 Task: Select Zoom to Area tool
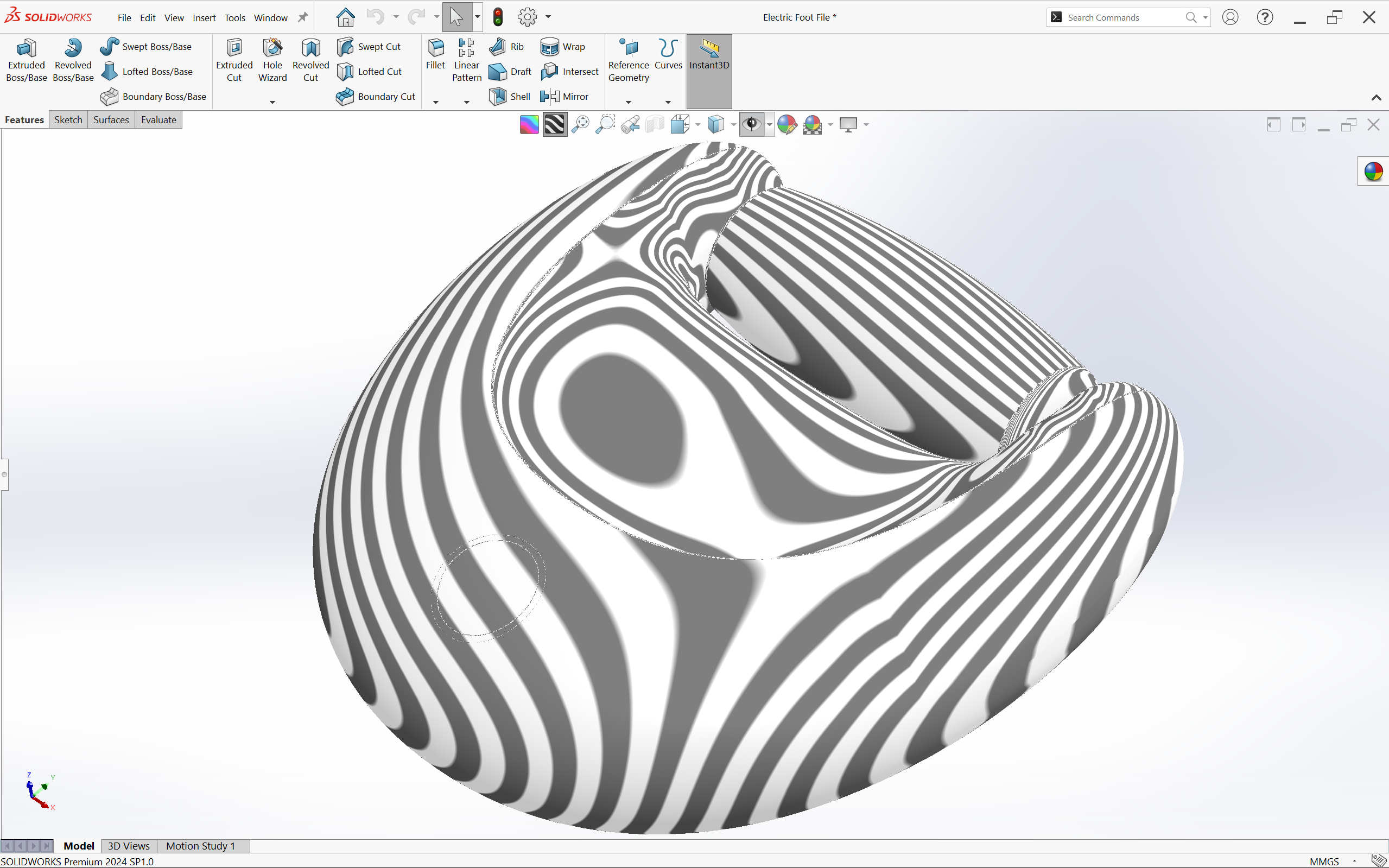click(605, 124)
